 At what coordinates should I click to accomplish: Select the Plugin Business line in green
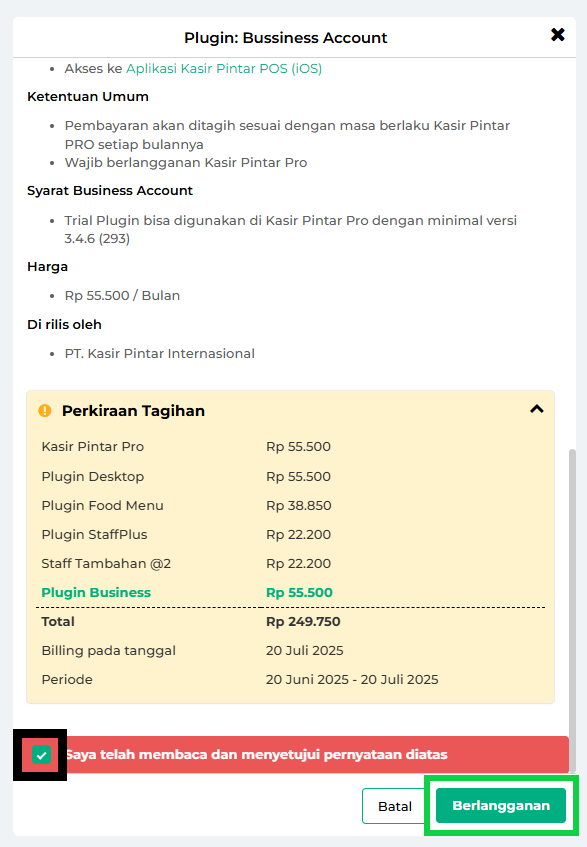tap(187, 593)
